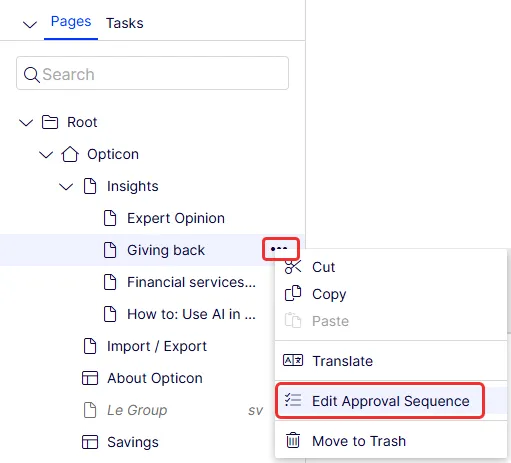Collapse the Root tree node
511x463 pixels.
click(x=26, y=122)
